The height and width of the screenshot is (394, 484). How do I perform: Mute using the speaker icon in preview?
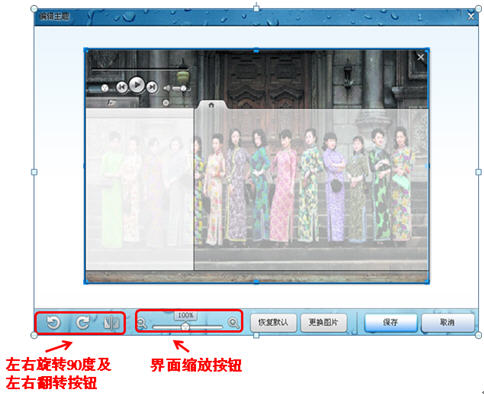pyautogui.click(x=167, y=88)
